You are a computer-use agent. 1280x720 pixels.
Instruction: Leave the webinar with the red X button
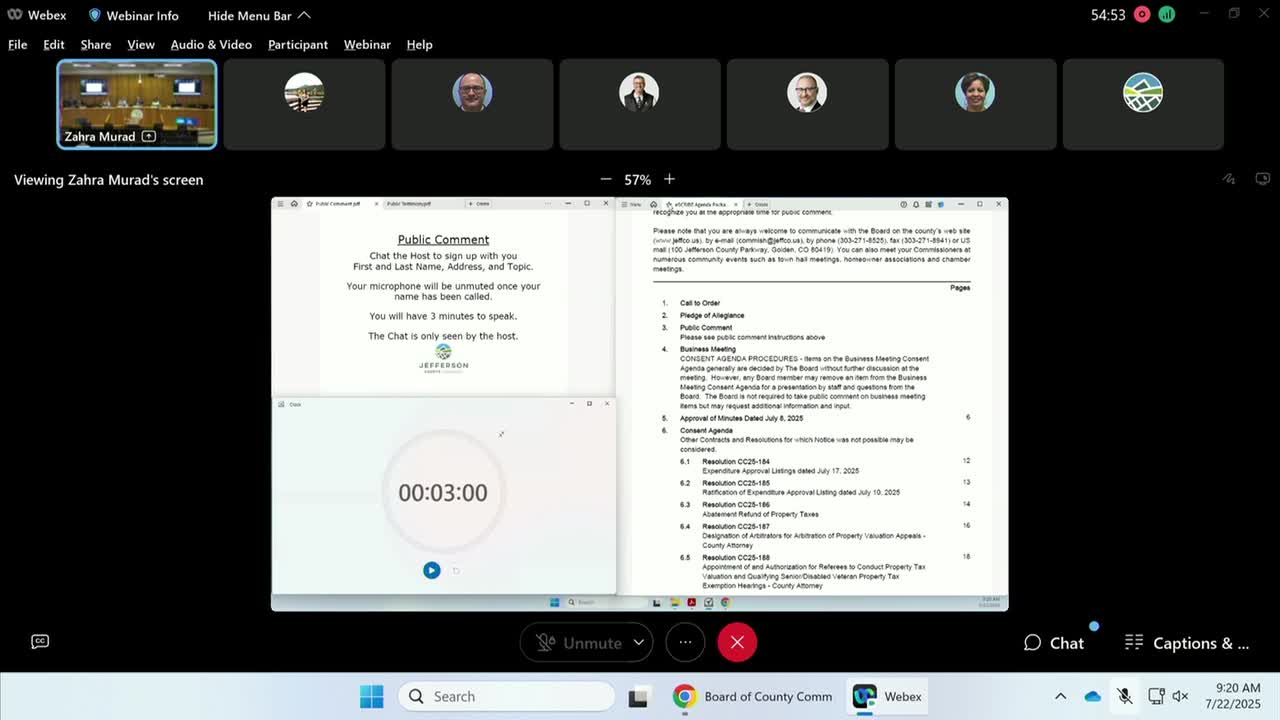[x=737, y=643]
